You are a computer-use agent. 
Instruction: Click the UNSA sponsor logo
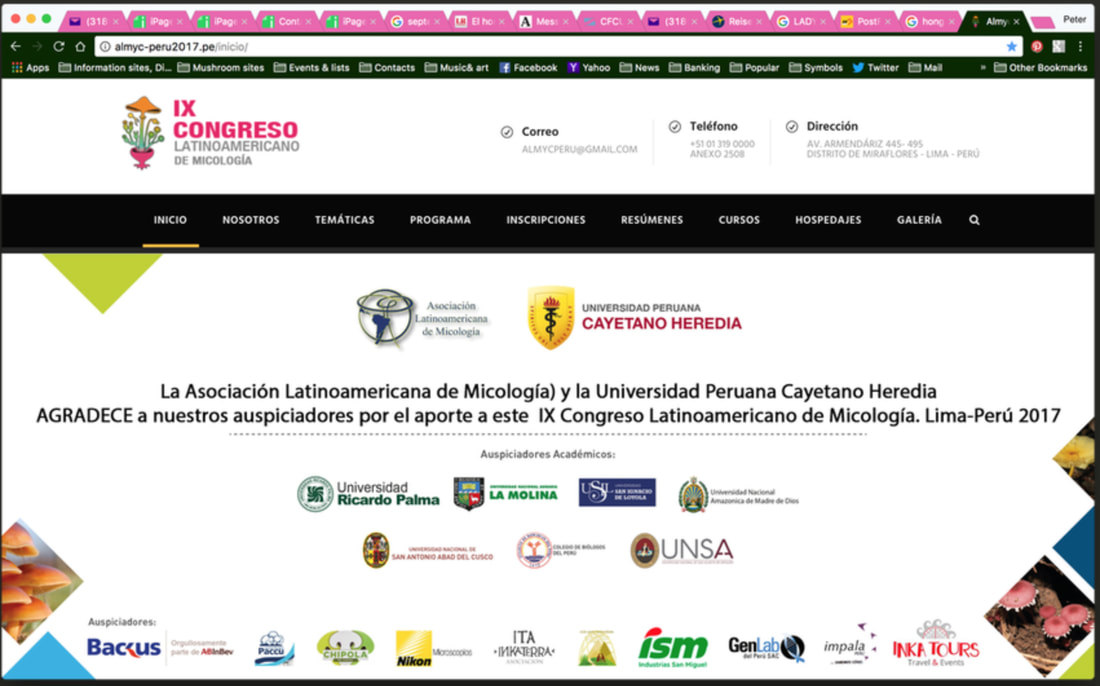point(682,550)
